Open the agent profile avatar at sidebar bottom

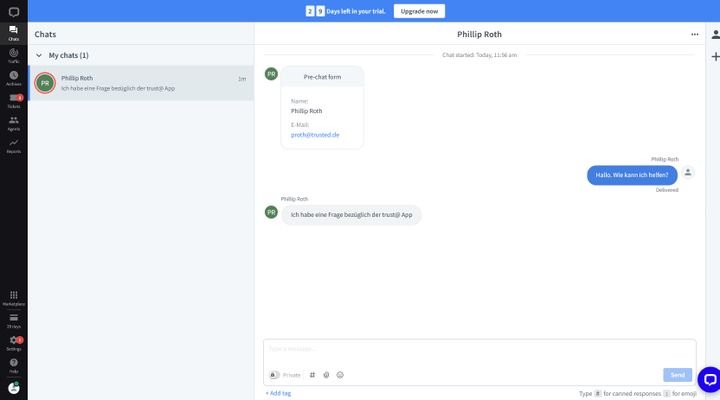point(14,388)
